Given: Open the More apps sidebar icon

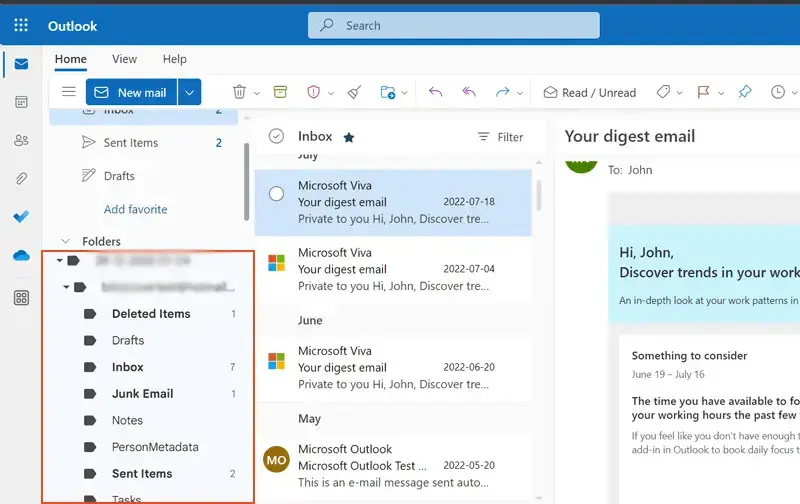Looking at the screenshot, I should pyautogui.click(x=21, y=298).
